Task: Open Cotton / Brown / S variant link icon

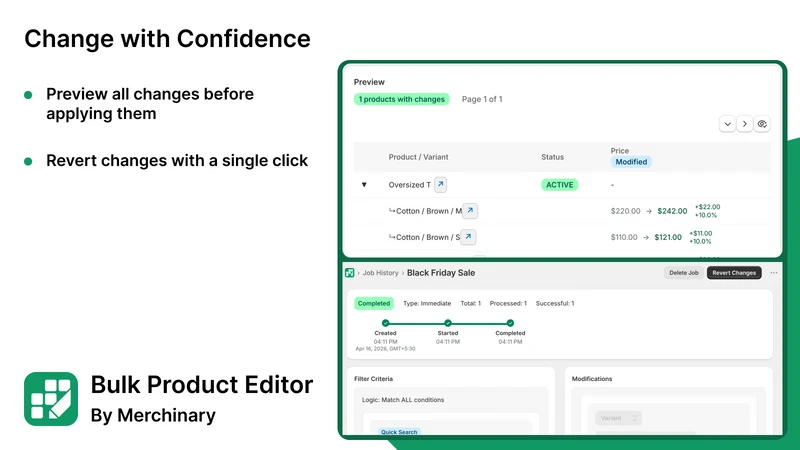Action: [x=468, y=237]
